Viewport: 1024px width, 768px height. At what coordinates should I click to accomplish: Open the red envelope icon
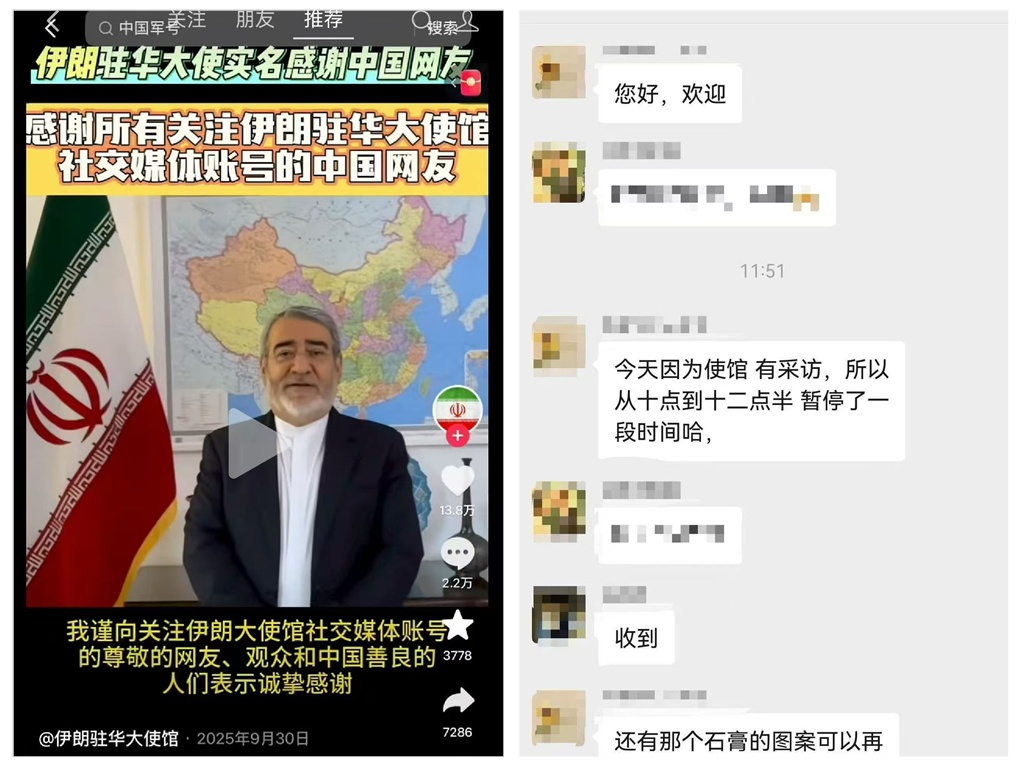point(471,83)
